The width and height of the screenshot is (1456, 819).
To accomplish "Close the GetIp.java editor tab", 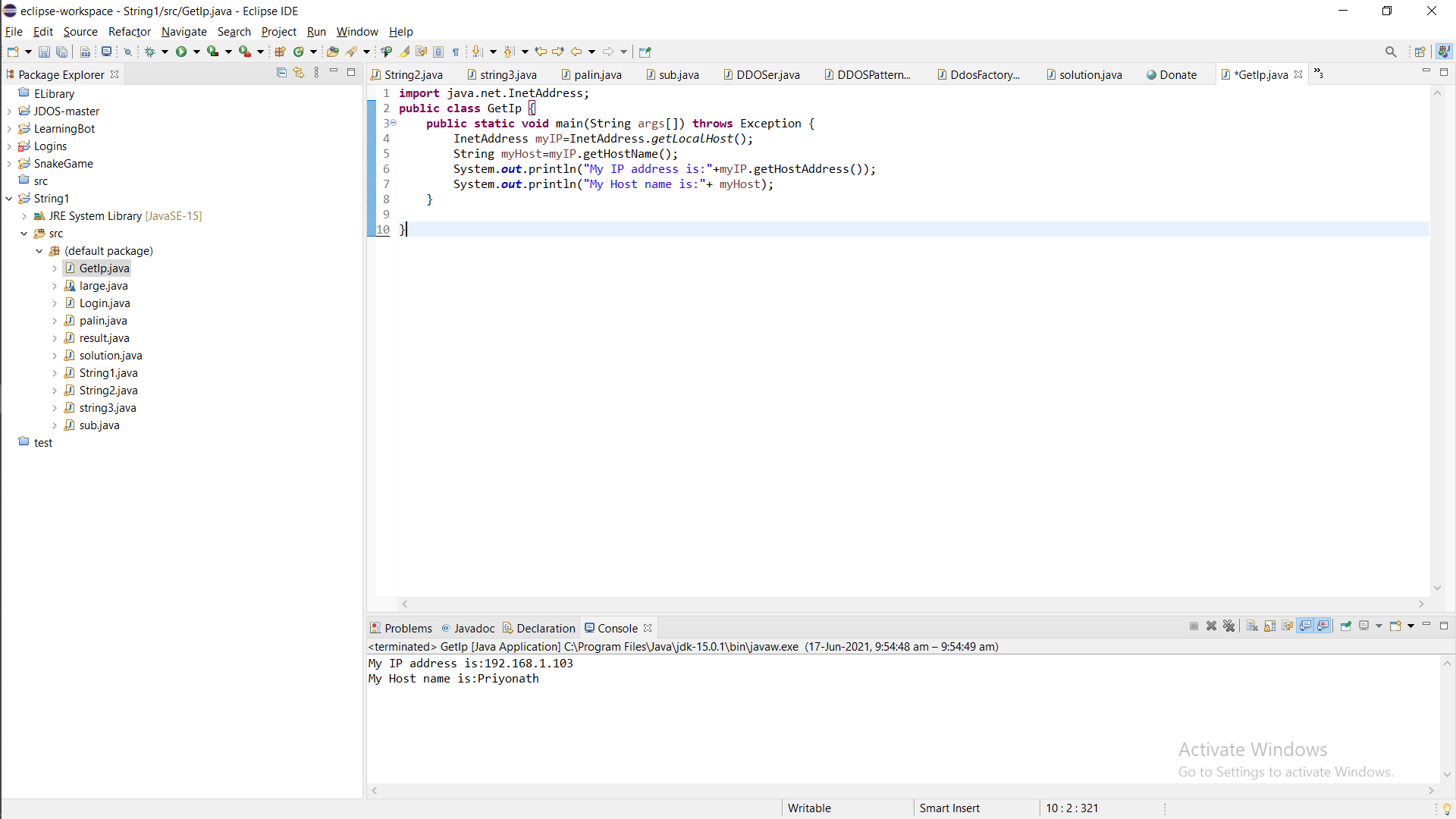I will click(1298, 74).
